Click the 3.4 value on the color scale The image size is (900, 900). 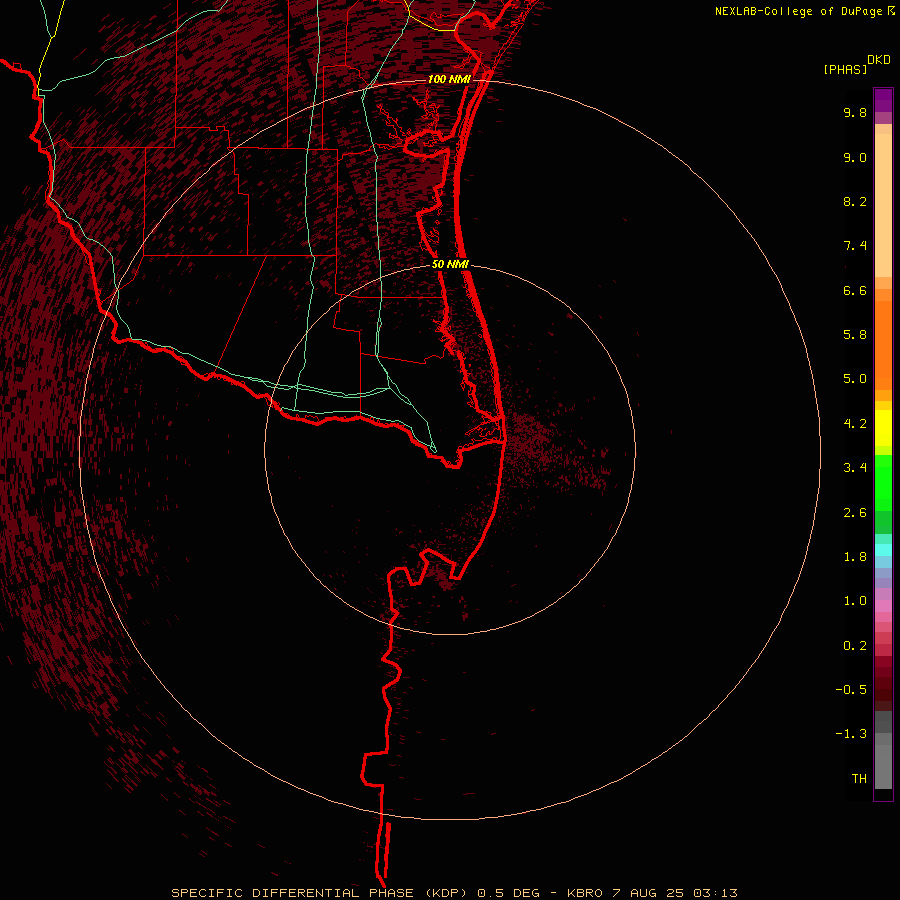[855, 468]
